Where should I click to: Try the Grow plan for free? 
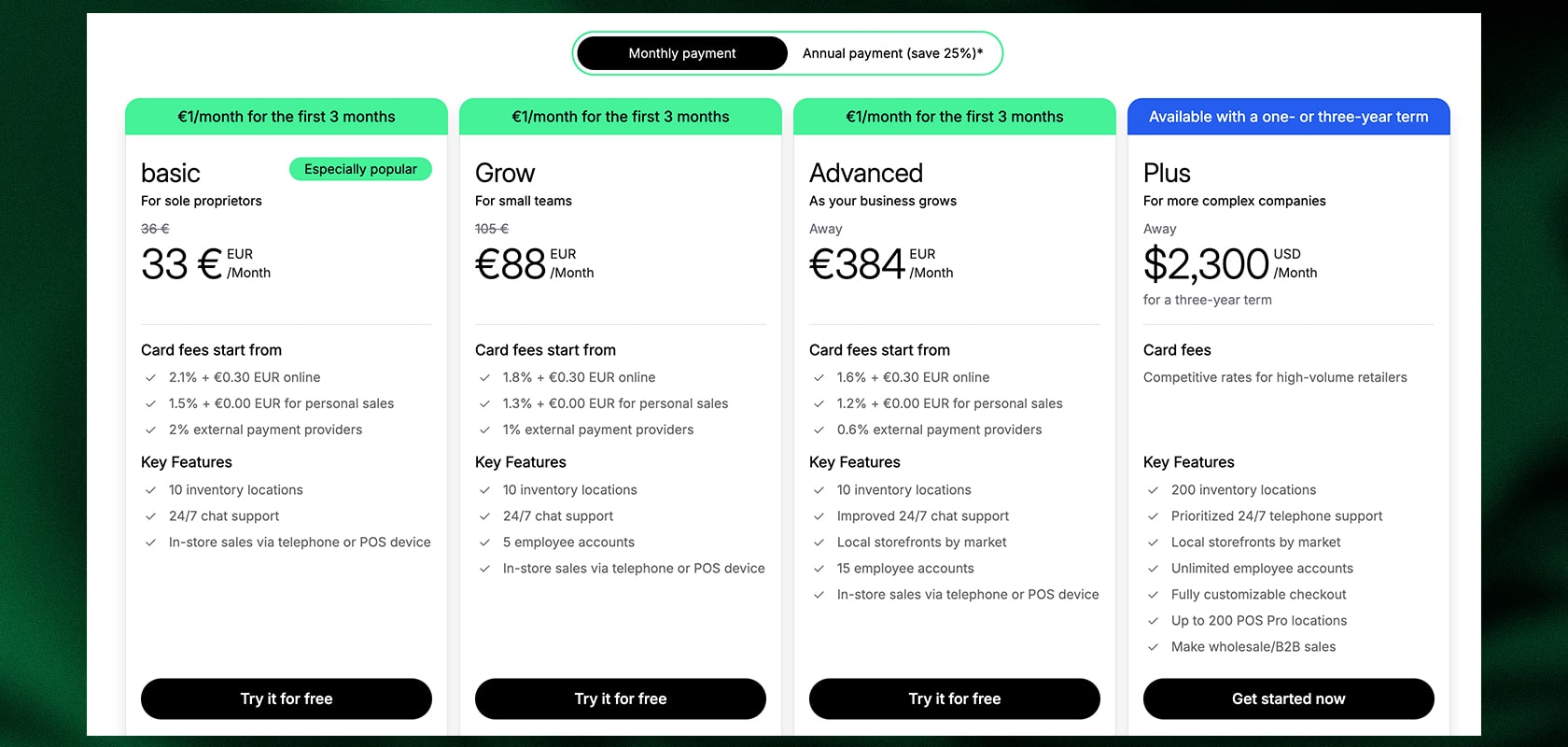coord(620,698)
